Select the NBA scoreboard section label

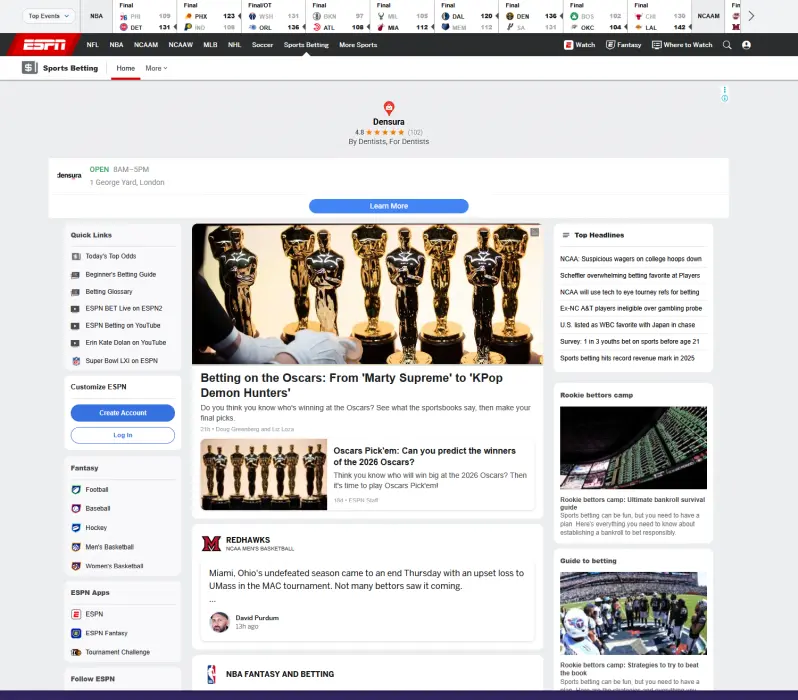[x=97, y=16]
